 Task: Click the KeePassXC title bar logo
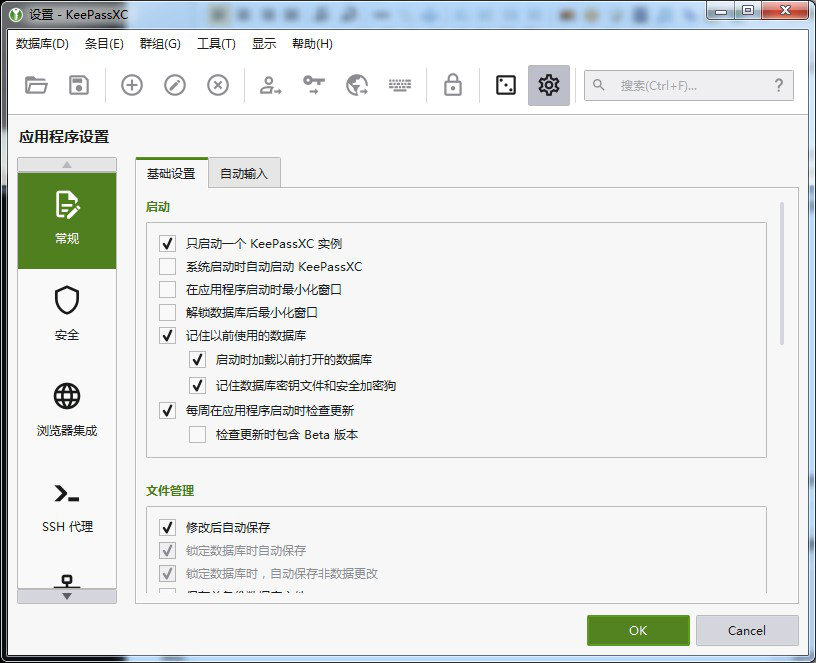[x=16, y=15]
